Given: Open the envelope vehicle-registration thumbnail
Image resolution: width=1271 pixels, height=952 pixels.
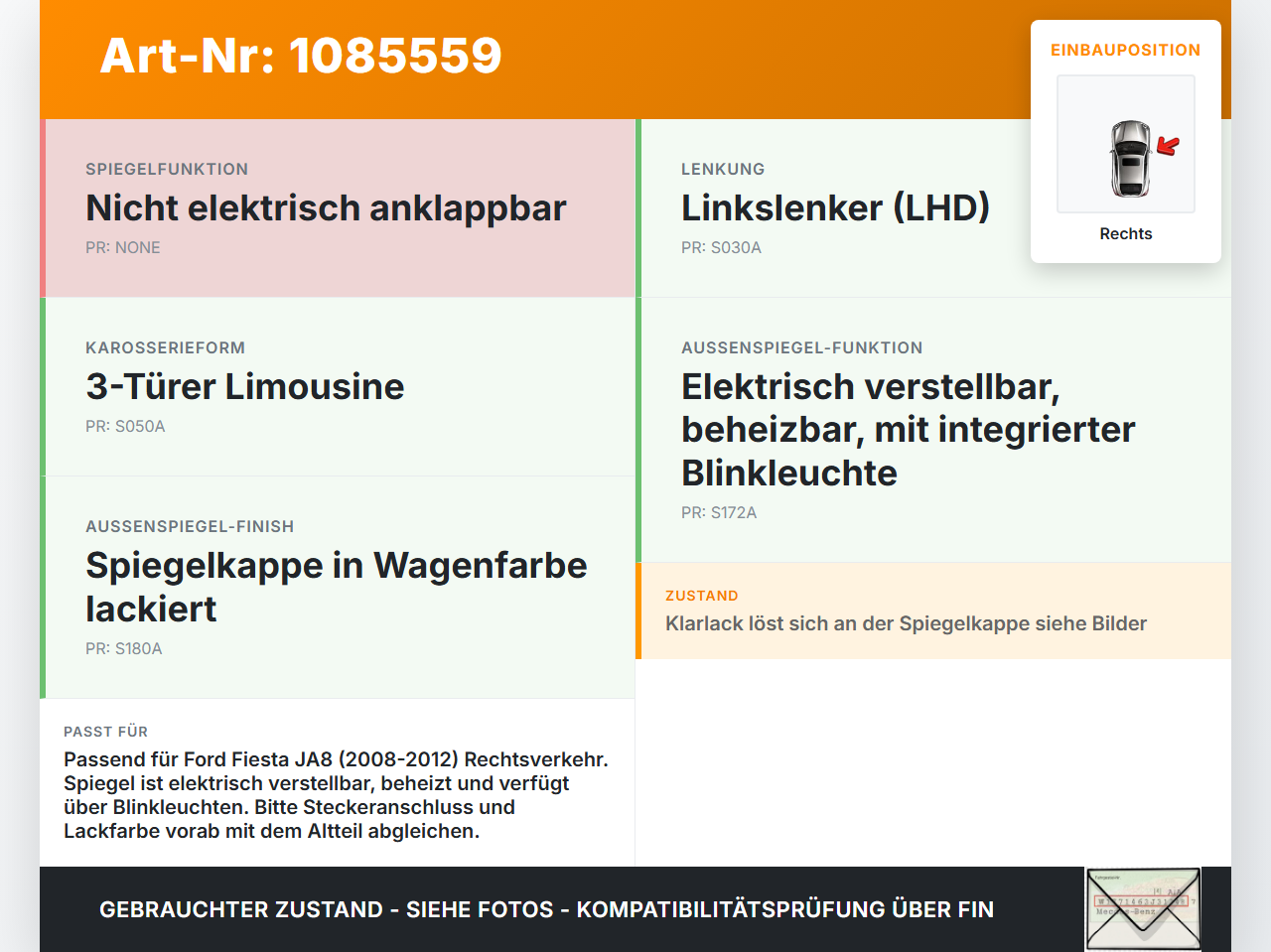Looking at the screenshot, I should pyautogui.click(x=1143, y=908).
